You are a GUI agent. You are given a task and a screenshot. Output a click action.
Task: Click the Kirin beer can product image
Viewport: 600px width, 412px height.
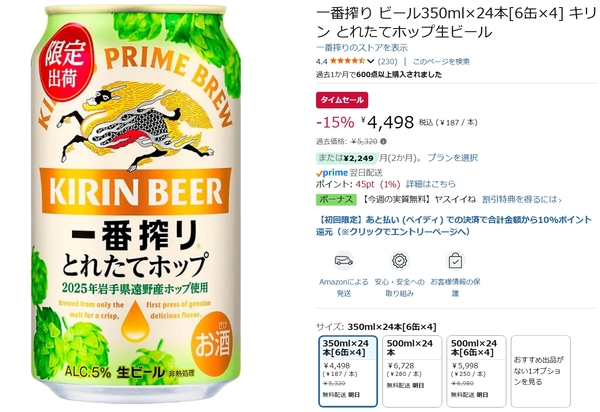pyautogui.click(x=136, y=203)
